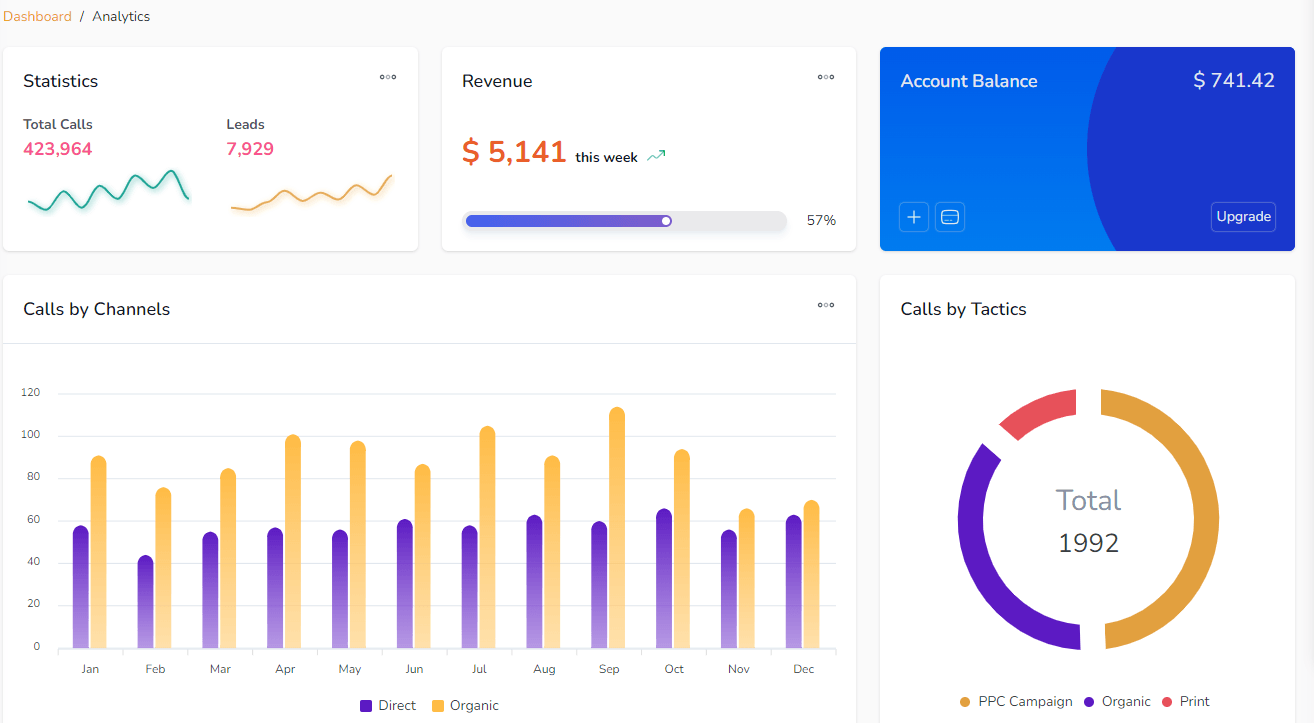Screen dimensions: 1314x723
Task: Click the Total Calls sparkline chart
Action: tap(108, 190)
